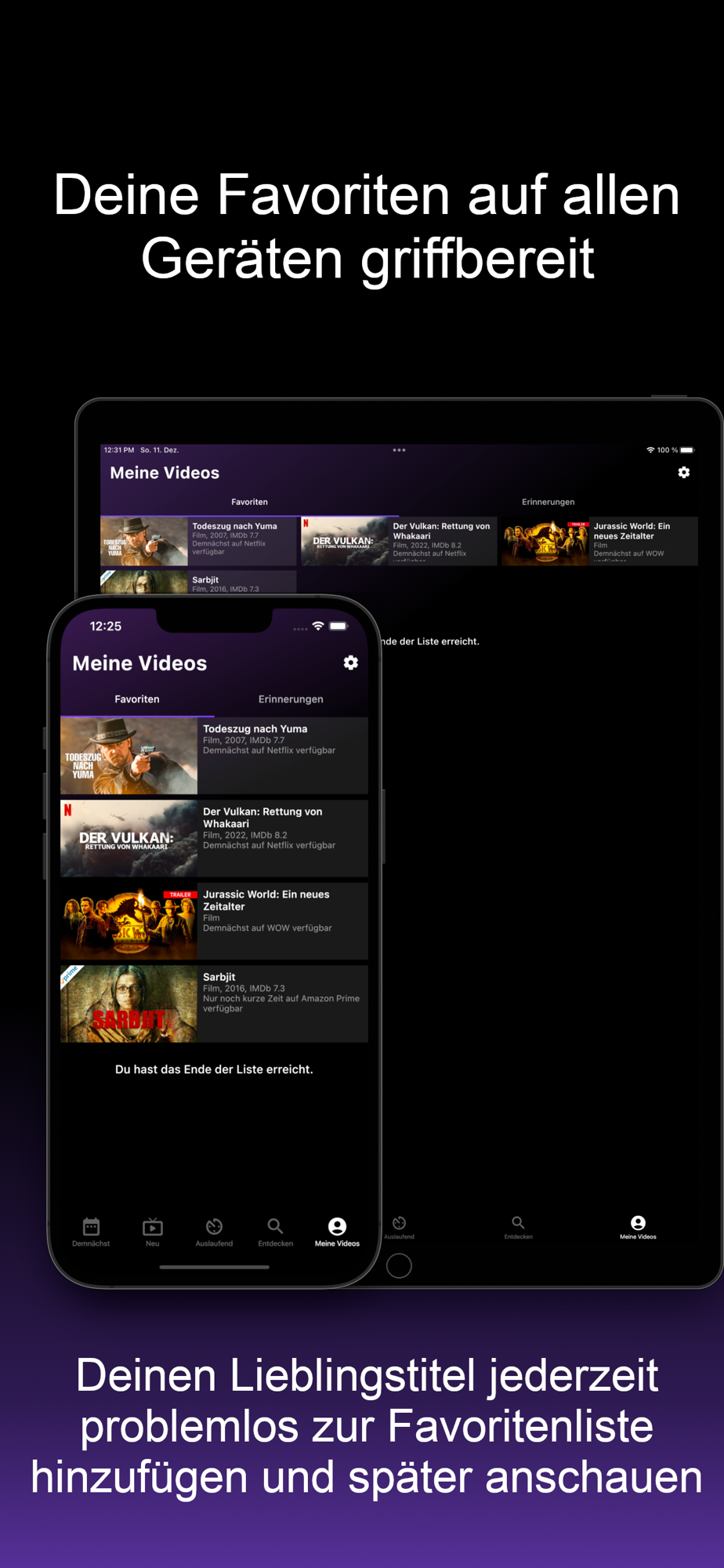
Task: Tap Meine Videos profile icon on iPad
Action: click(x=639, y=1222)
